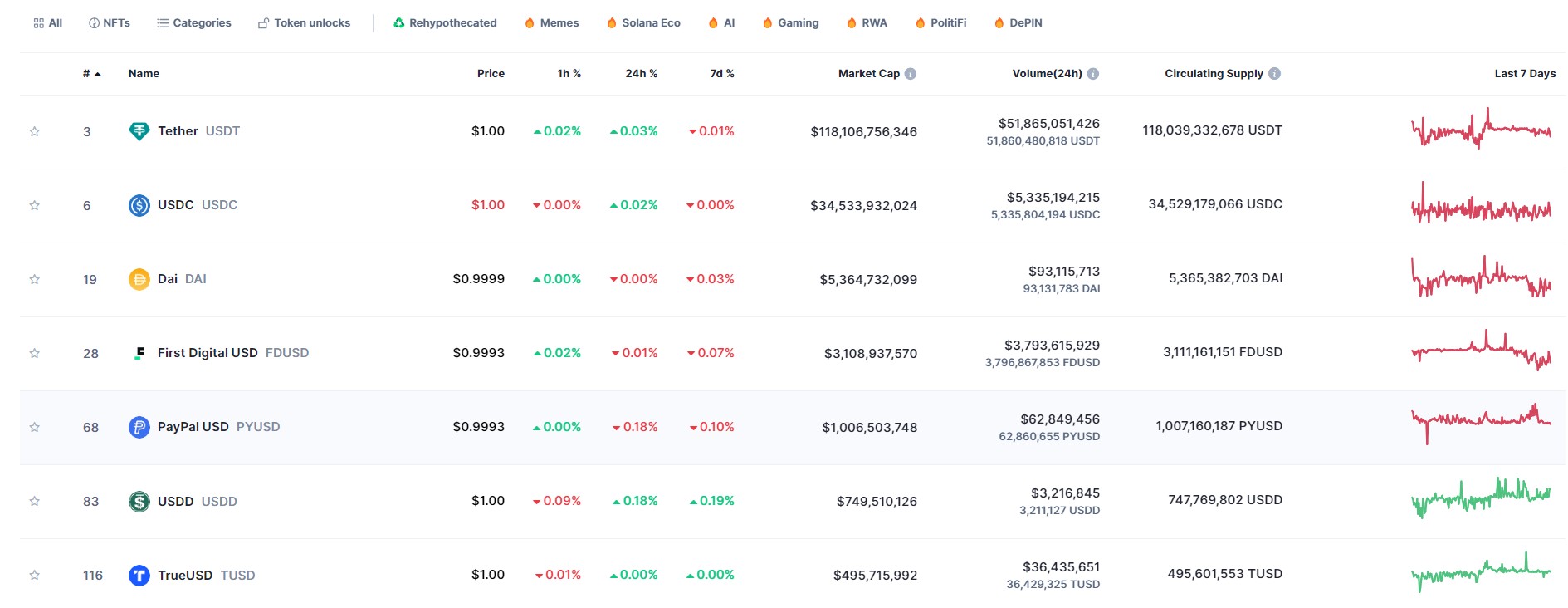
Task: Click the USDC coin logo
Action: click(x=139, y=205)
